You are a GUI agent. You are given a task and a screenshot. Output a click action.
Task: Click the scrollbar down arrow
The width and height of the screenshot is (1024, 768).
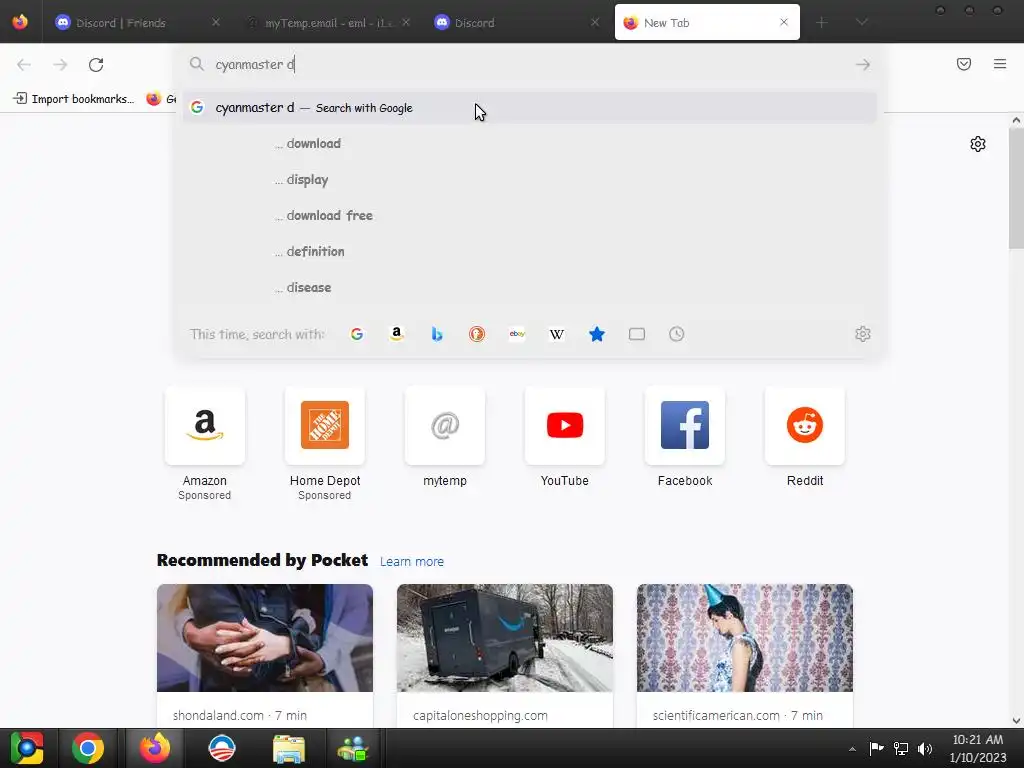point(1016,721)
